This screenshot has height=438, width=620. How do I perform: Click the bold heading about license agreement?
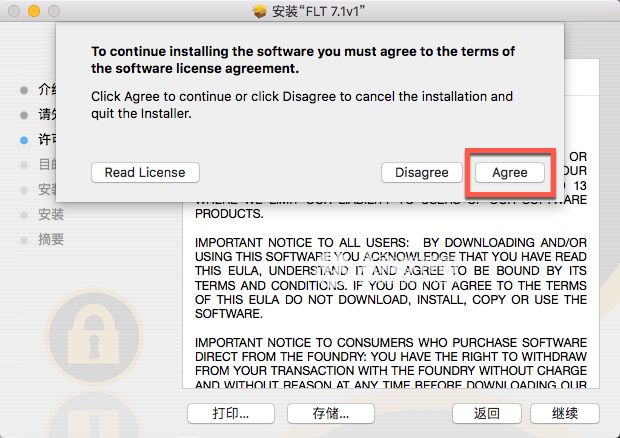click(303, 60)
